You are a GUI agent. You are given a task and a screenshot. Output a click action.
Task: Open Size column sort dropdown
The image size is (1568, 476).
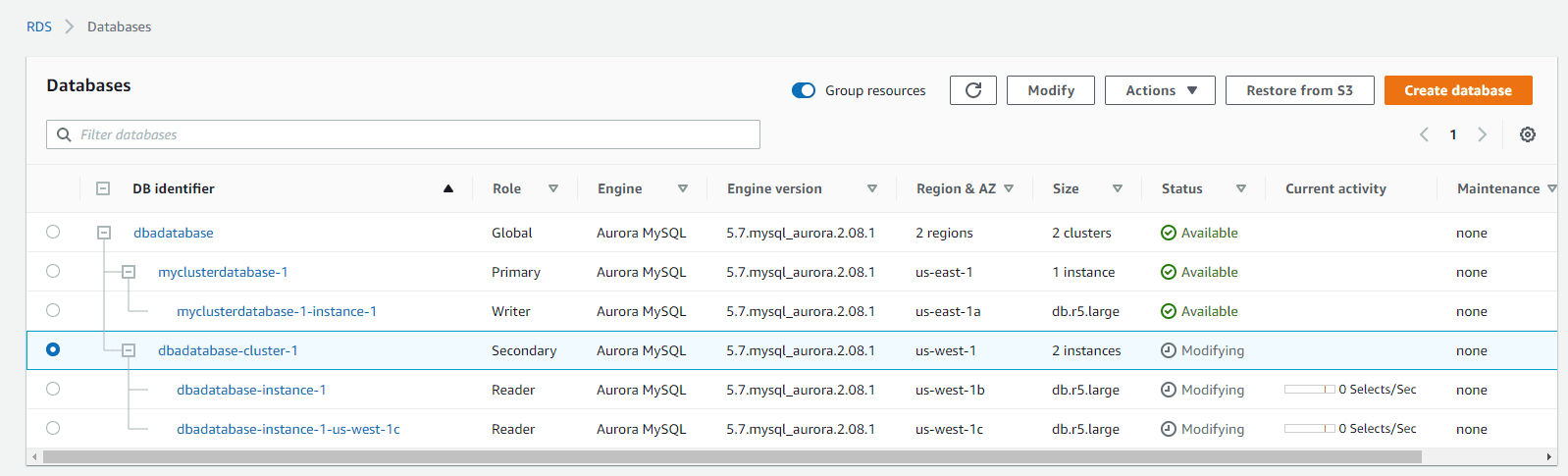pyautogui.click(x=1118, y=188)
